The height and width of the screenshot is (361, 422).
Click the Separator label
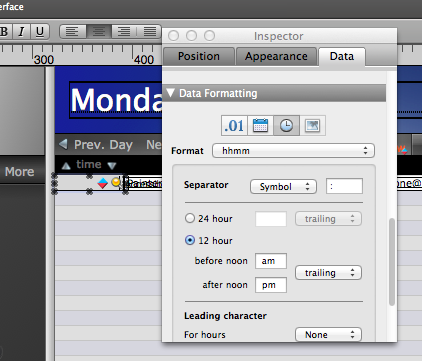coord(206,185)
